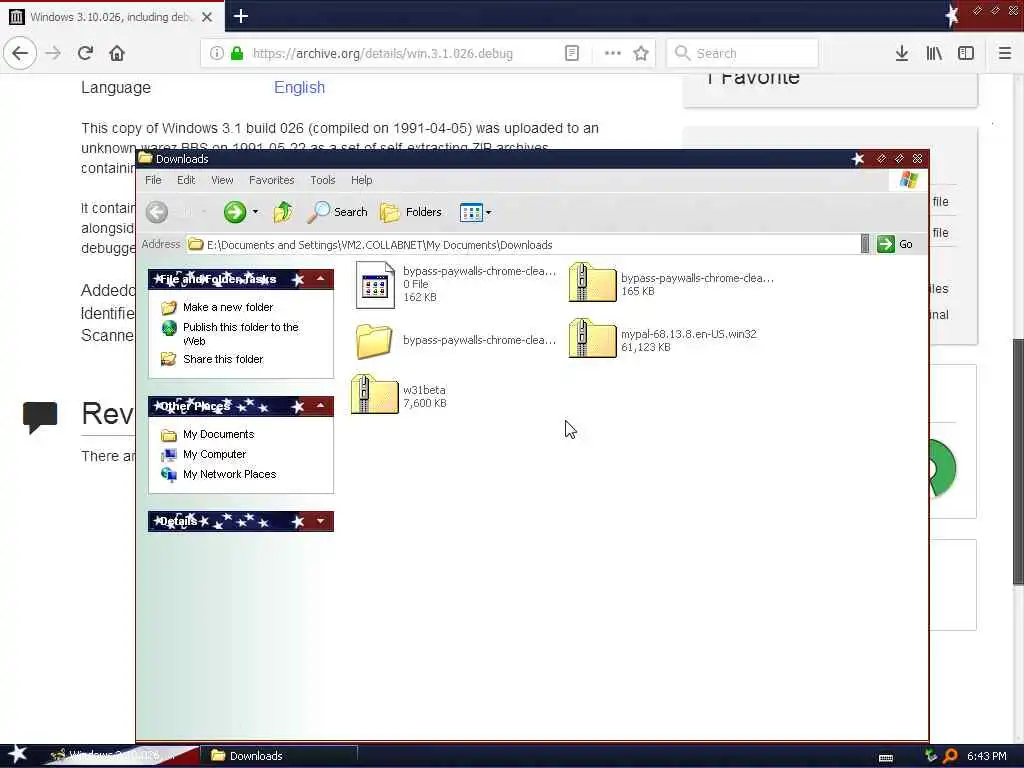Click the My Computer icon in Other Places
The image size is (1024, 768).
pyautogui.click(x=168, y=455)
